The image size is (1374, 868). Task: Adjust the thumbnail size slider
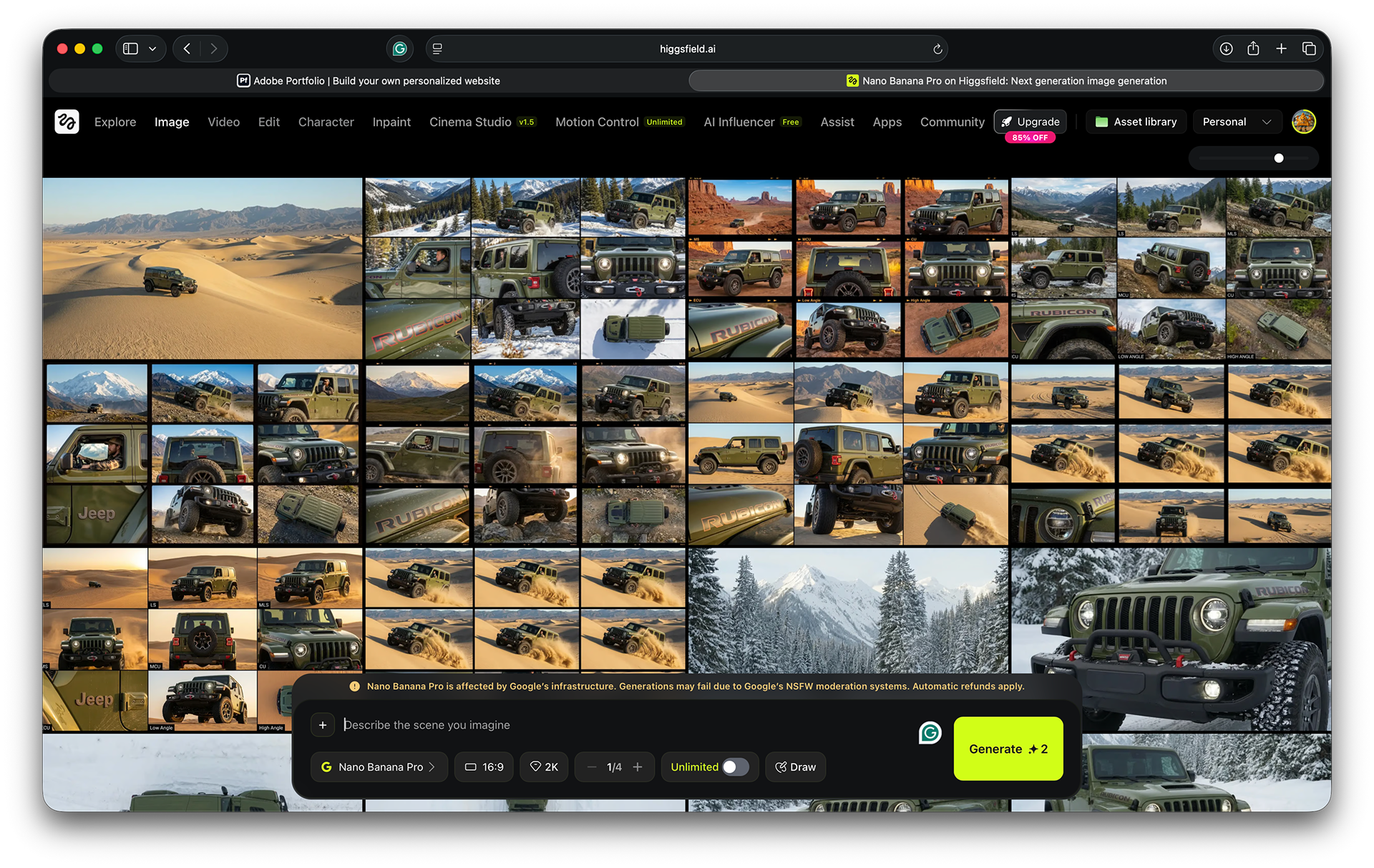click(x=1278, y=158)
